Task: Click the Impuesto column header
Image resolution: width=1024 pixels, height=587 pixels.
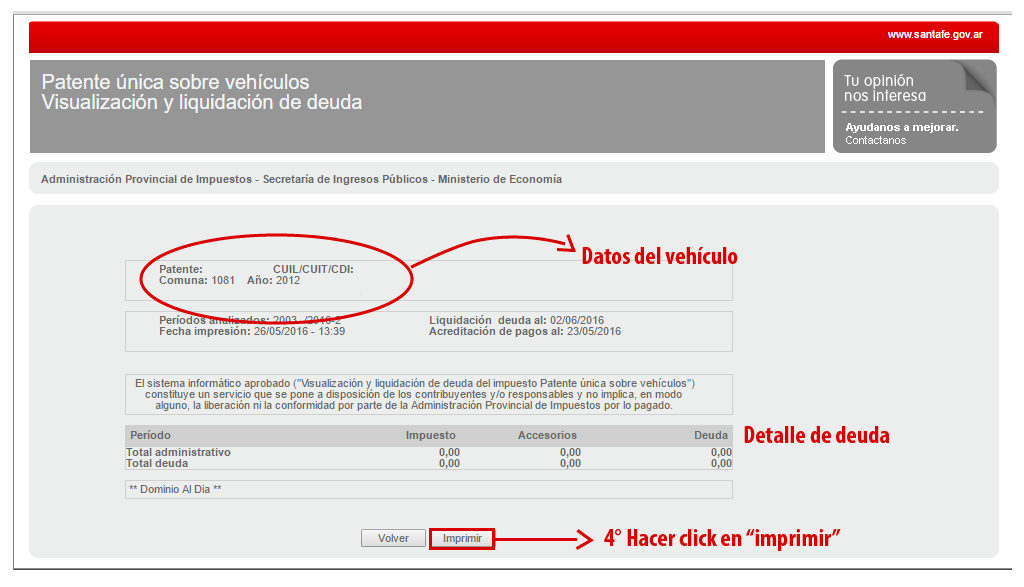Action: pyautogui.click(x=430, y=436)
